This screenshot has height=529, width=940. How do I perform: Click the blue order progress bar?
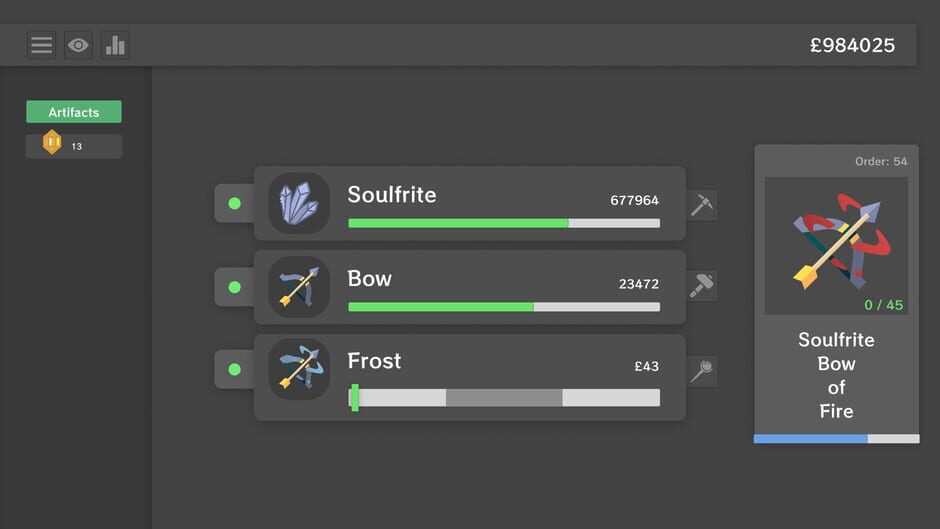(836, 439)
